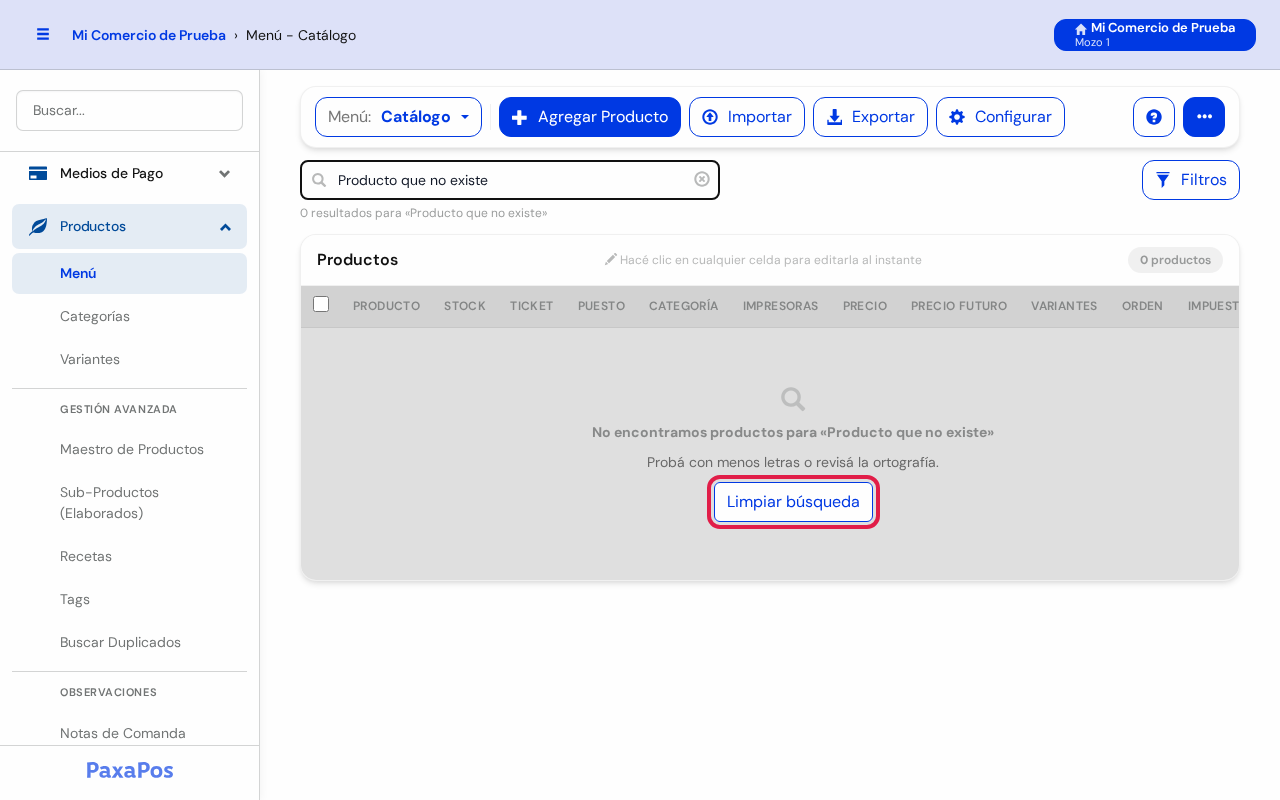This screenshot has width=1280, height=800.
Task: Open the Menú: Catálogo dropdown
Action: click(398, 117)
